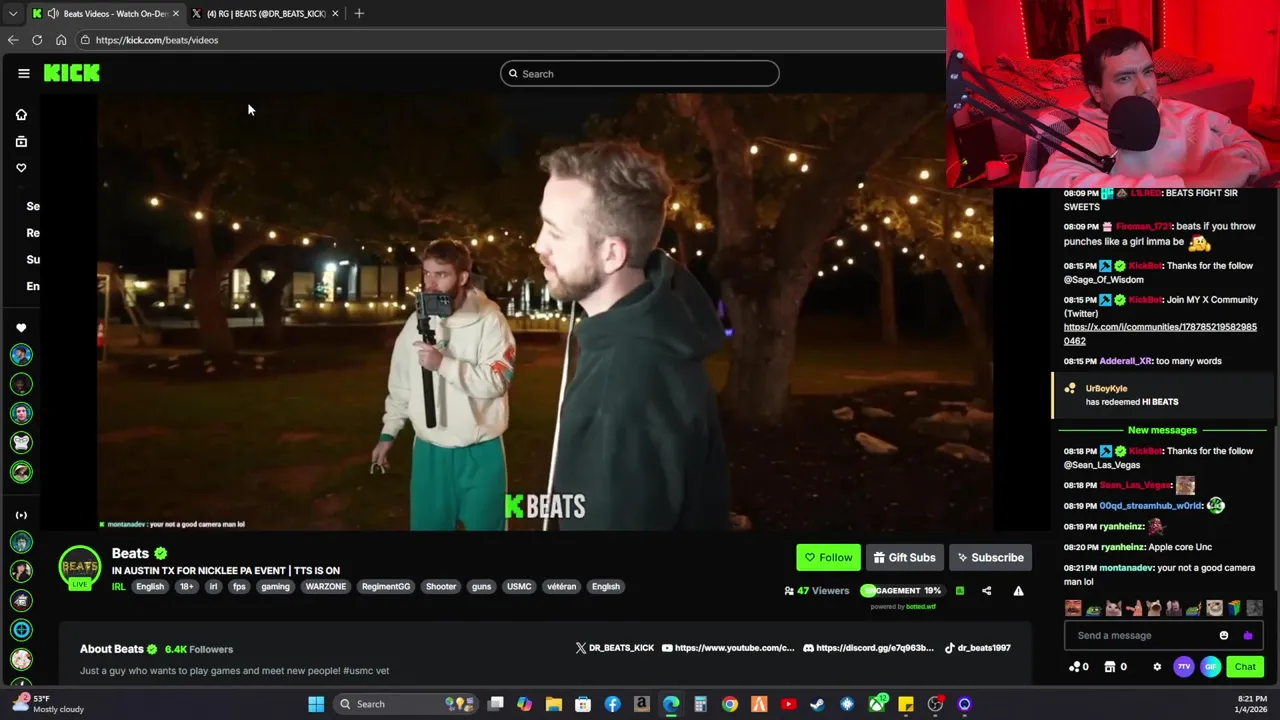Open the chat shop store icon
The image size is (1280, 720).
click(x=1115, y=667)
